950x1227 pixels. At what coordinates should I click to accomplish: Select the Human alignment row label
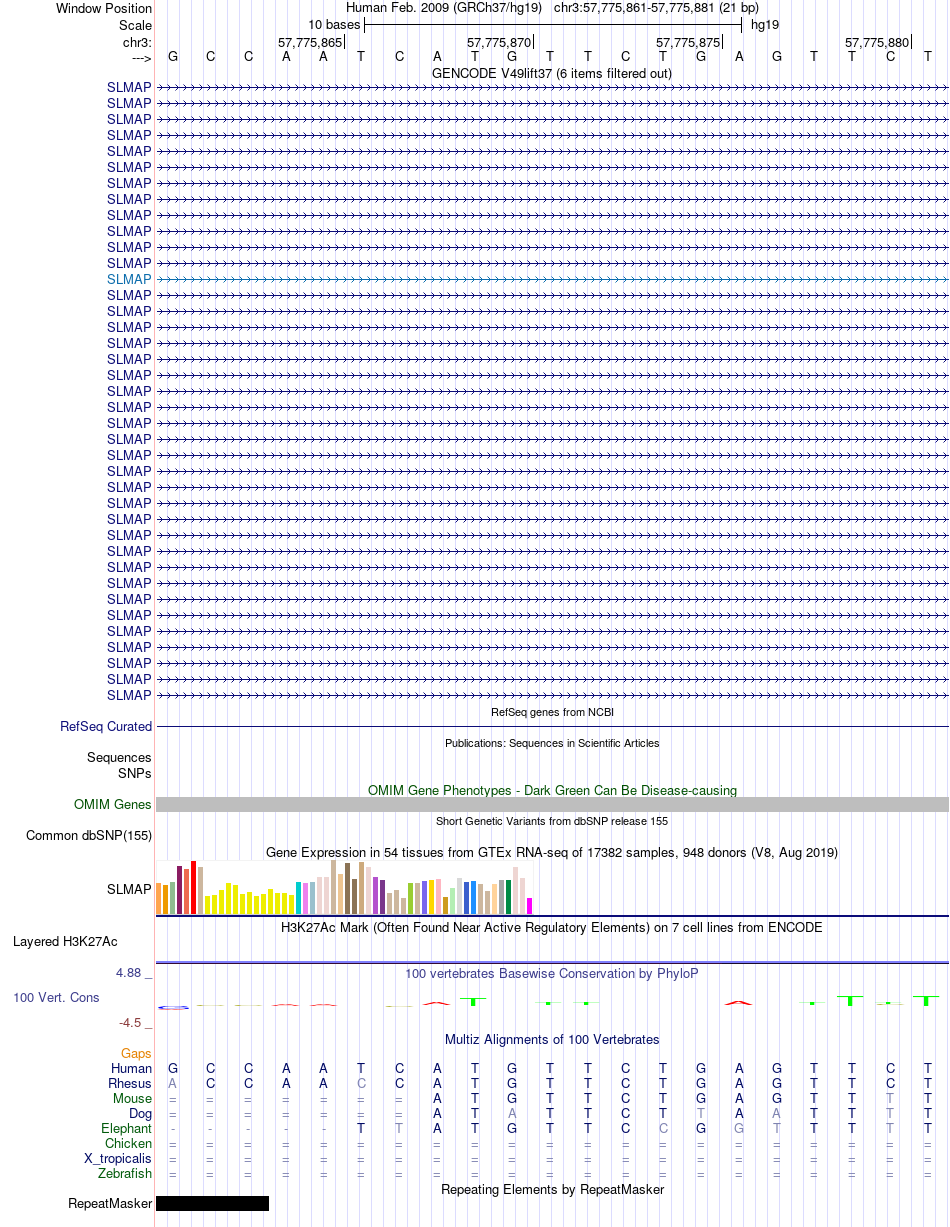tap(131, 1068)
